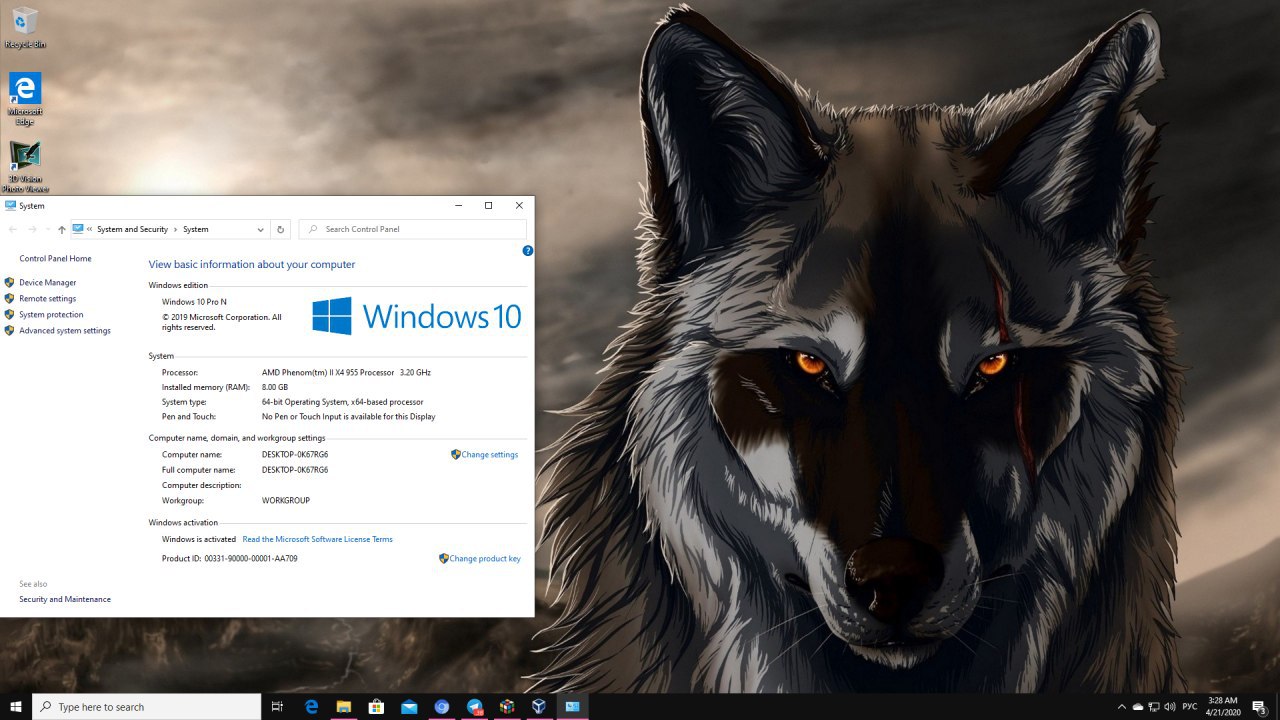1280x720 pixels.
Task: Refresh the System control panel page
Action: click(x=280, y=229)
